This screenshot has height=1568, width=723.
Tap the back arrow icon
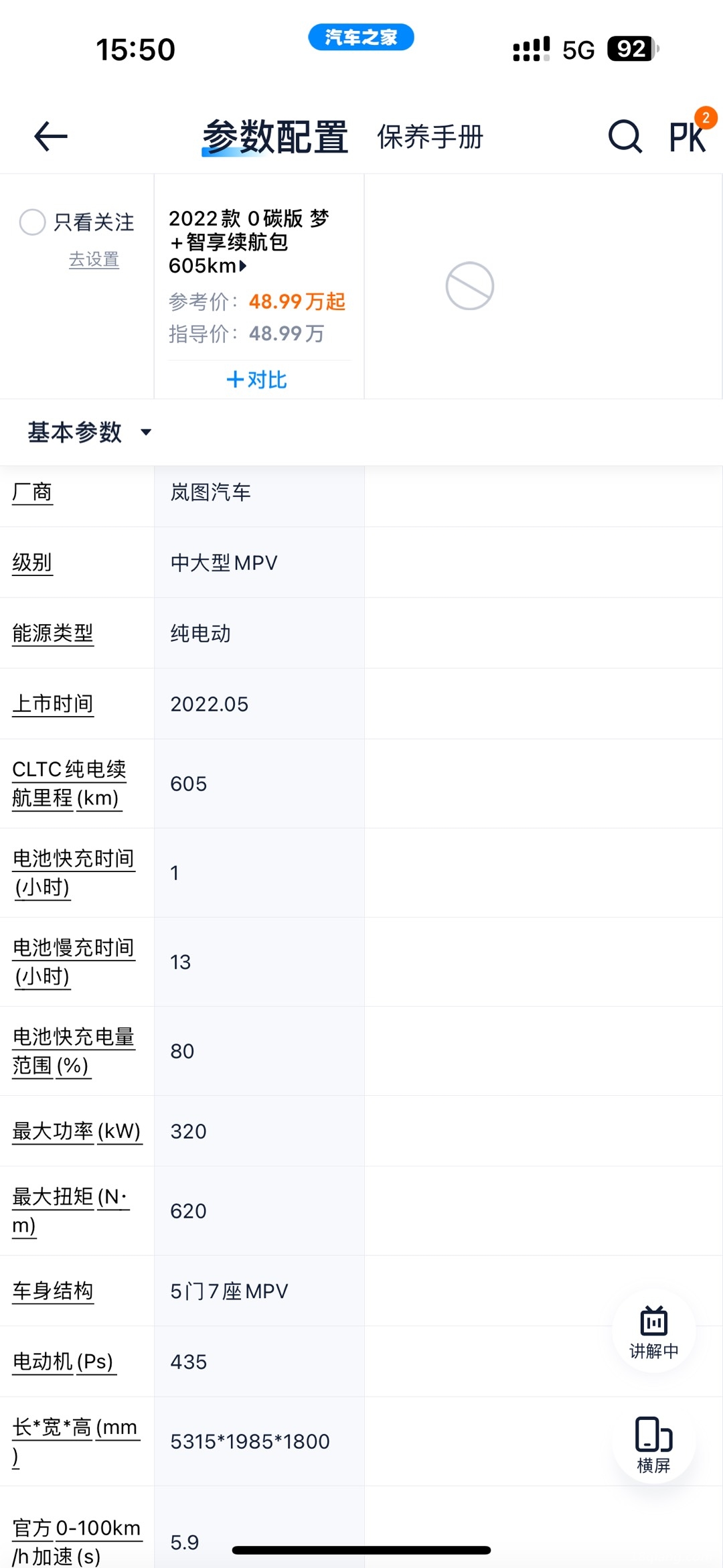click(x=51, y=137)
